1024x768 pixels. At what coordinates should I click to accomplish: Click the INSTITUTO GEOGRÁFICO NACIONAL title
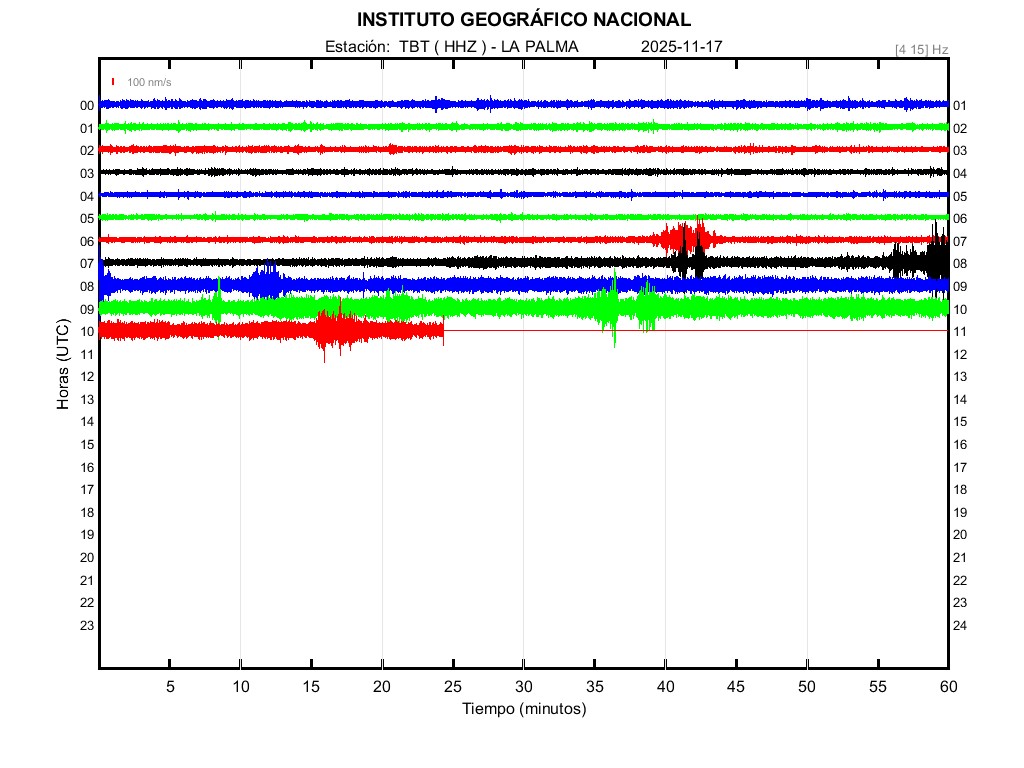[x=523, y=20]
